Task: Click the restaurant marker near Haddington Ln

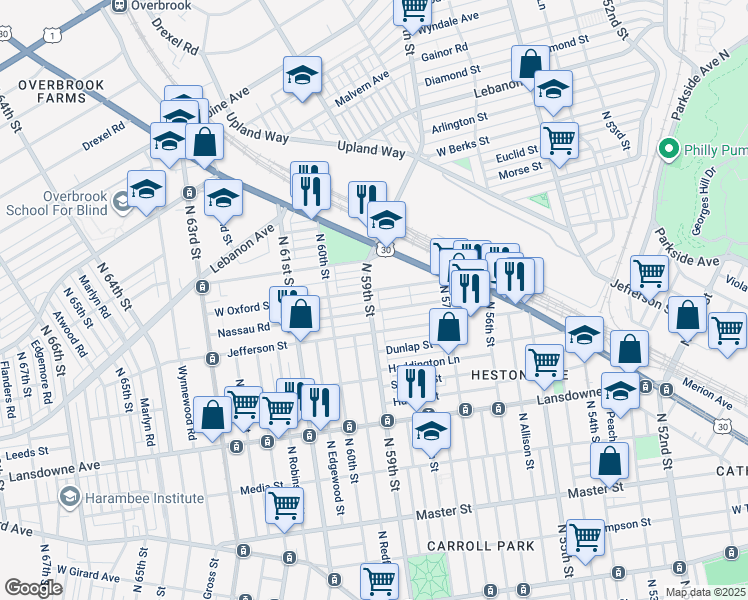Action: point(416,384)
